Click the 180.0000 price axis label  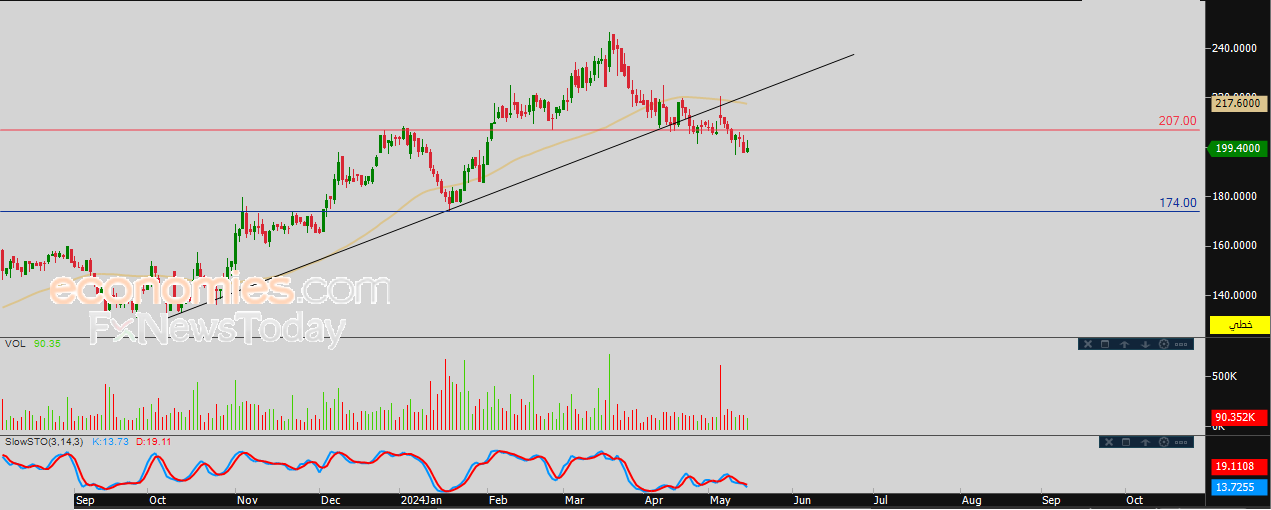pyautogui.click(x=1233, y=196)
